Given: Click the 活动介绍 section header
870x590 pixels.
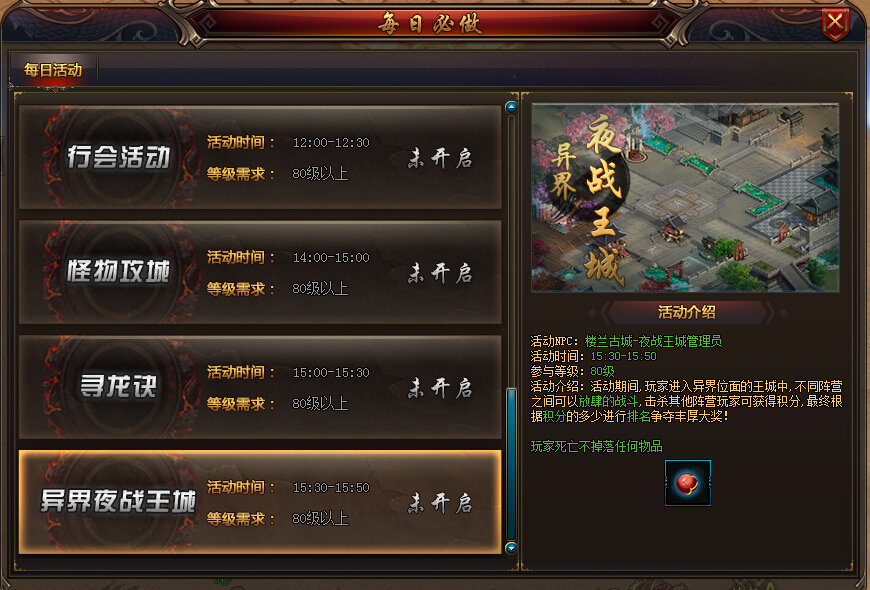Looking at the screenshot, I should tap(687, 312).
